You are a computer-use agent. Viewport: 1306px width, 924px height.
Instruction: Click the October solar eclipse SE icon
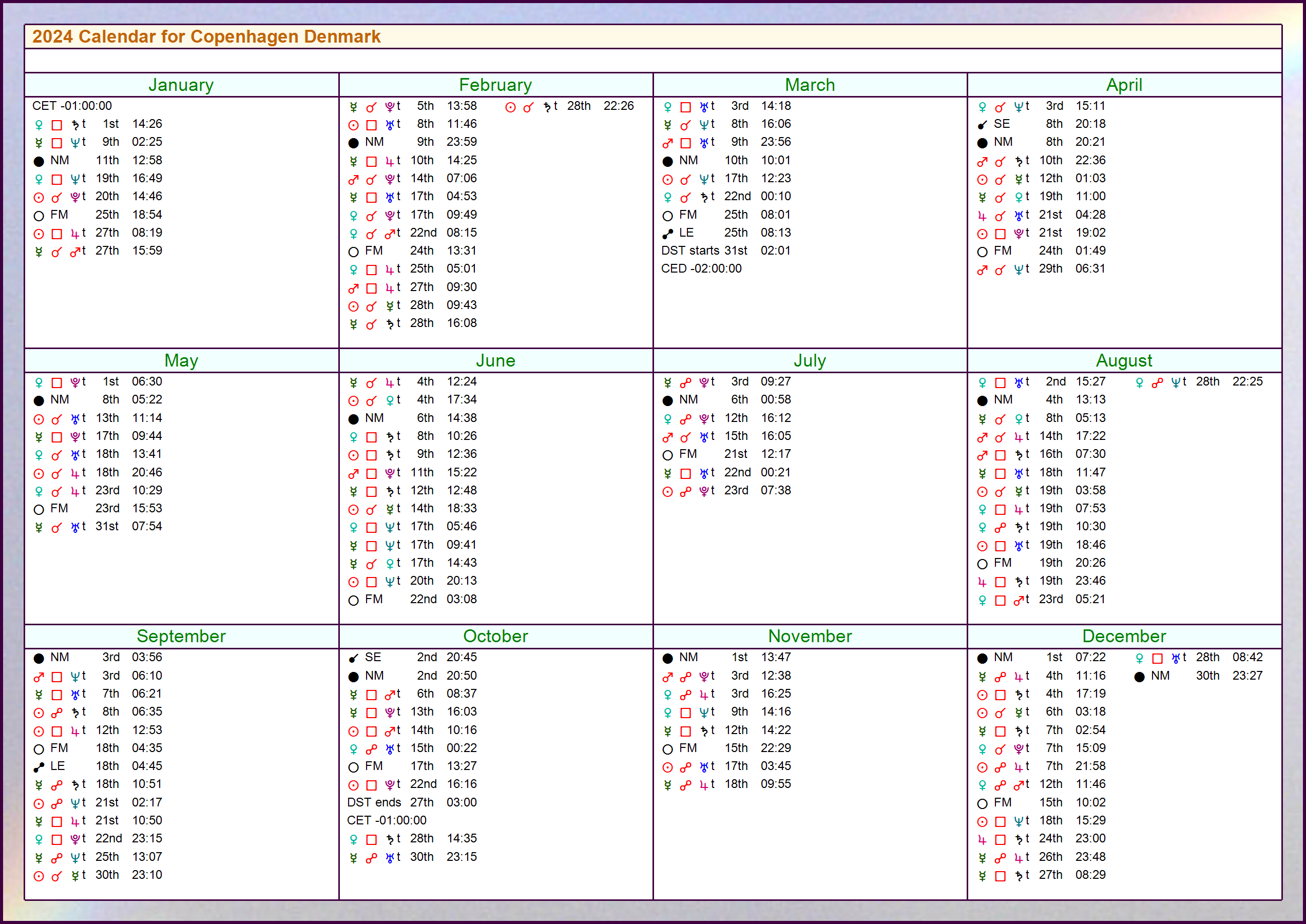pyautogui.click(x=353, y=658)
